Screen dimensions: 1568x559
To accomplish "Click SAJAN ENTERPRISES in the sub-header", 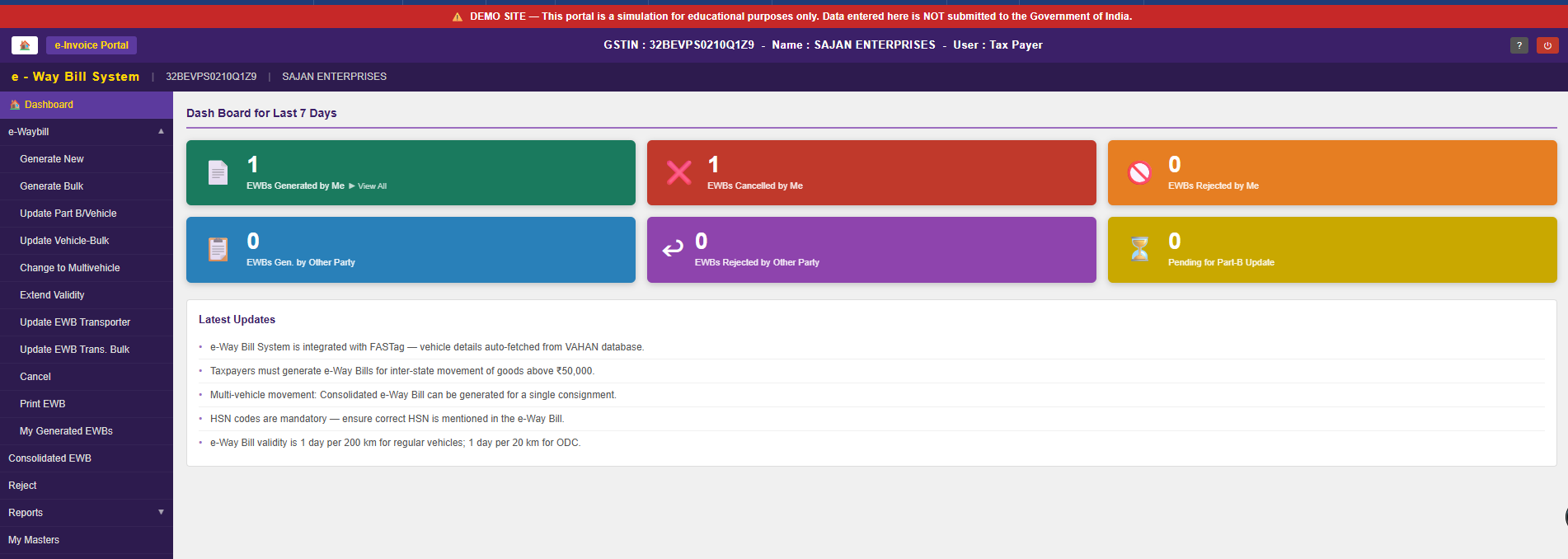I will (334, 77).
